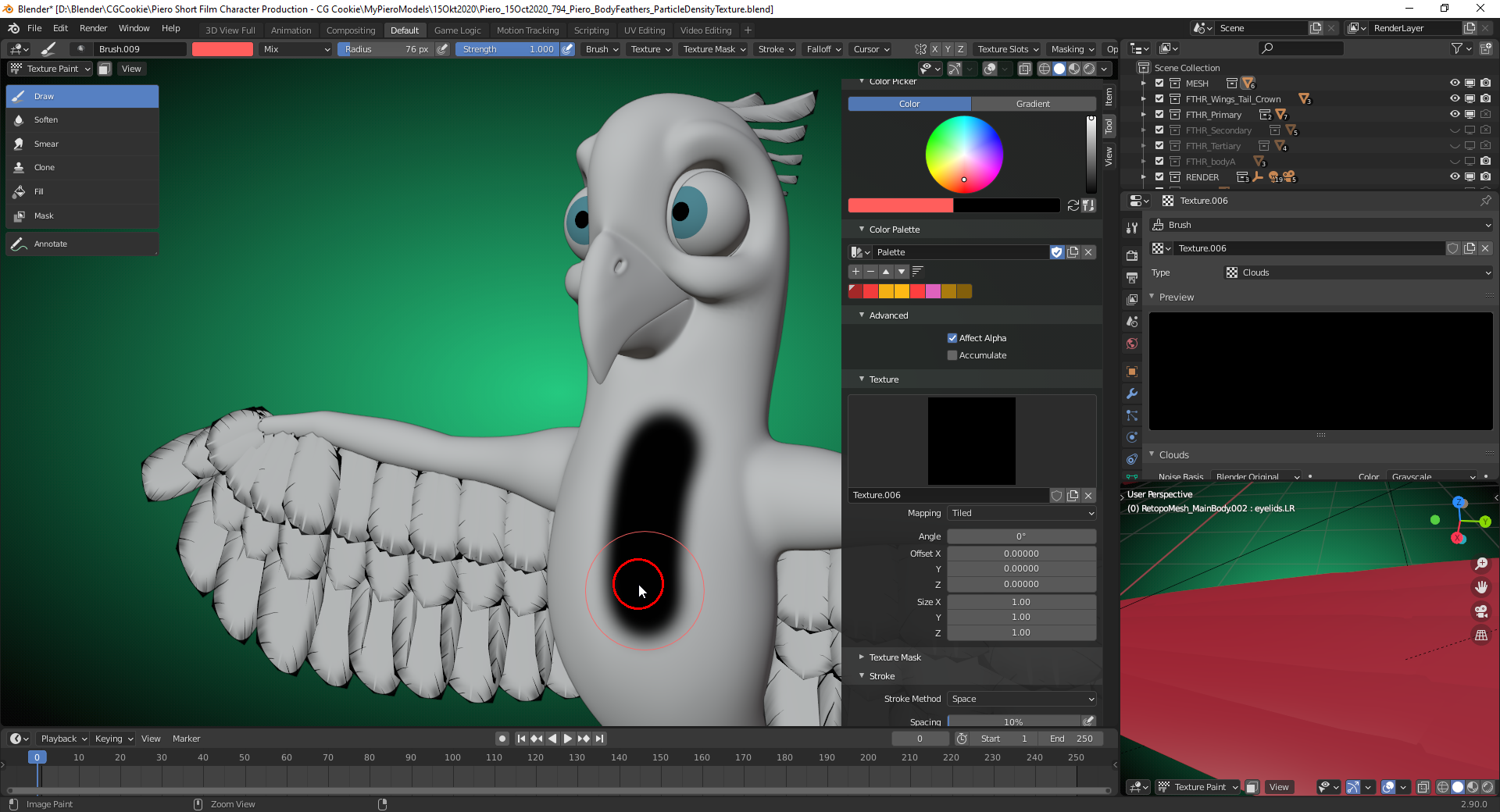Click zoom icon in small viewport
The image size is (1500, 812).
coord(1481,564)
